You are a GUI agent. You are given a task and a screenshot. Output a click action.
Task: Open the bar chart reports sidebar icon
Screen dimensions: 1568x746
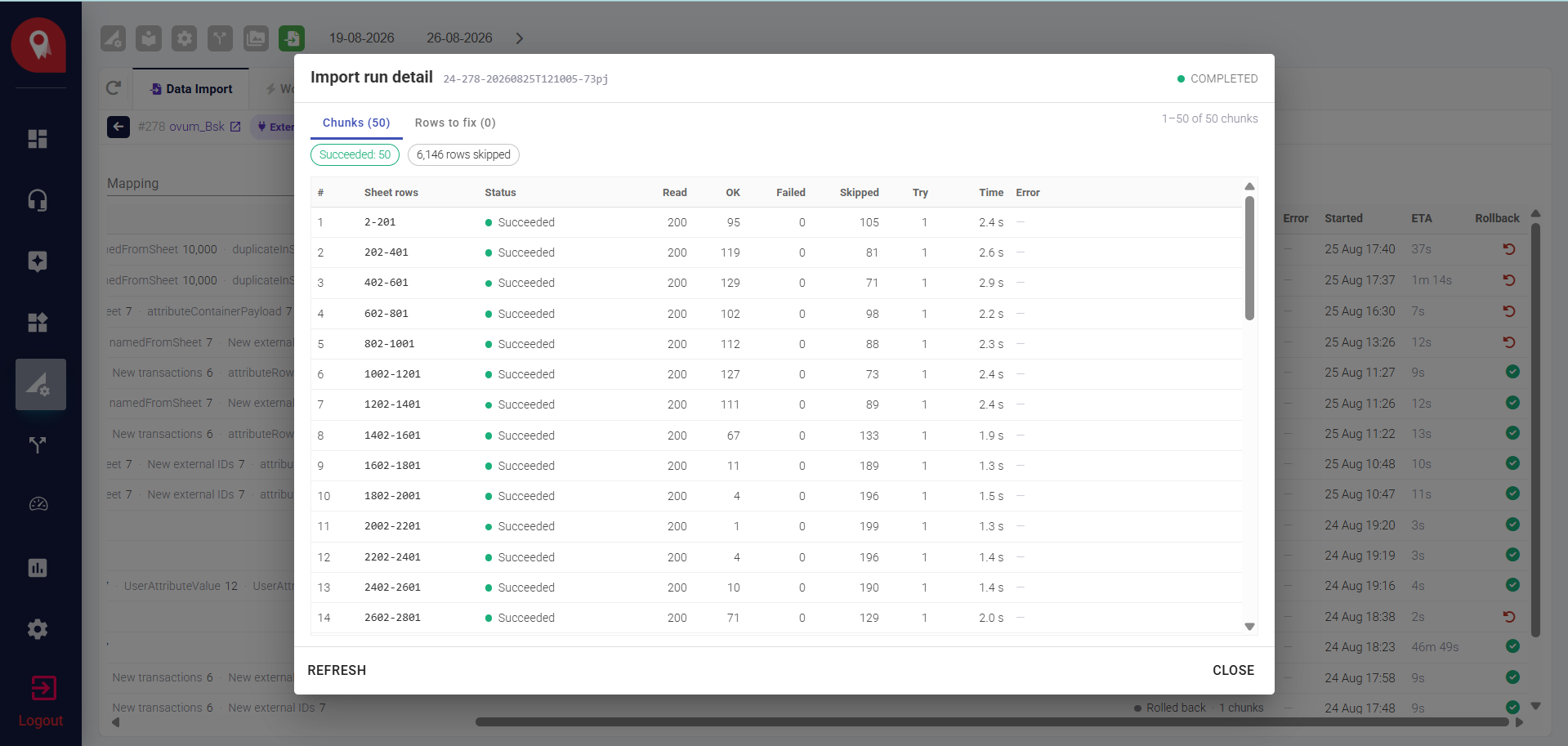[38, 568]
